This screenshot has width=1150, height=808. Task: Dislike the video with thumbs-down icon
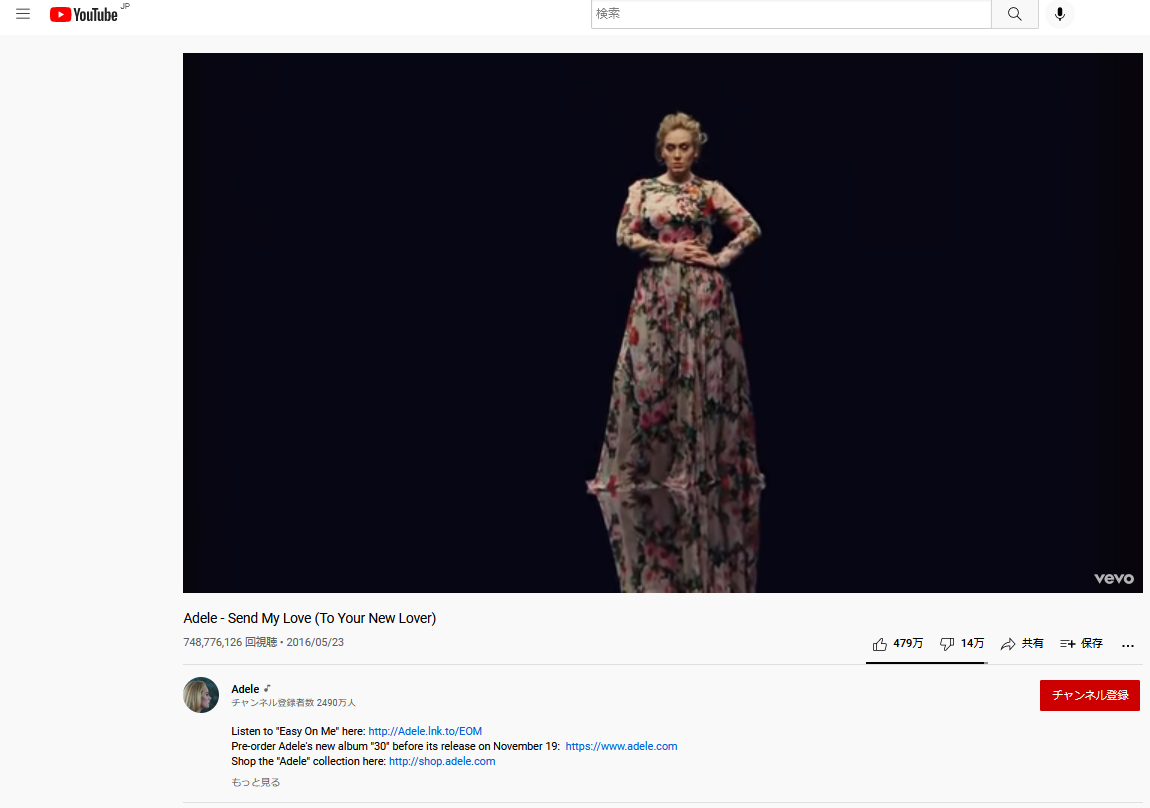coord(947,644)
